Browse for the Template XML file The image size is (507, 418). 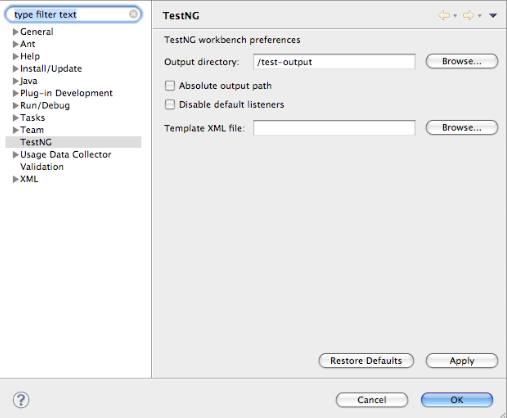(x=462, y=128)
